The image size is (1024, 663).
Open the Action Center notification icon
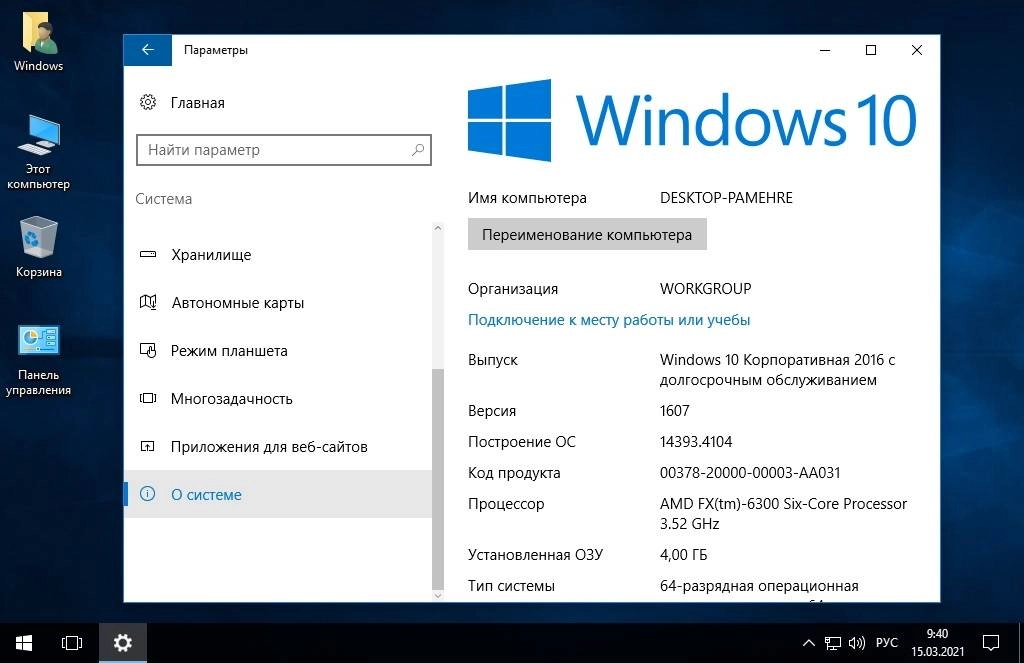pos(991,643)
